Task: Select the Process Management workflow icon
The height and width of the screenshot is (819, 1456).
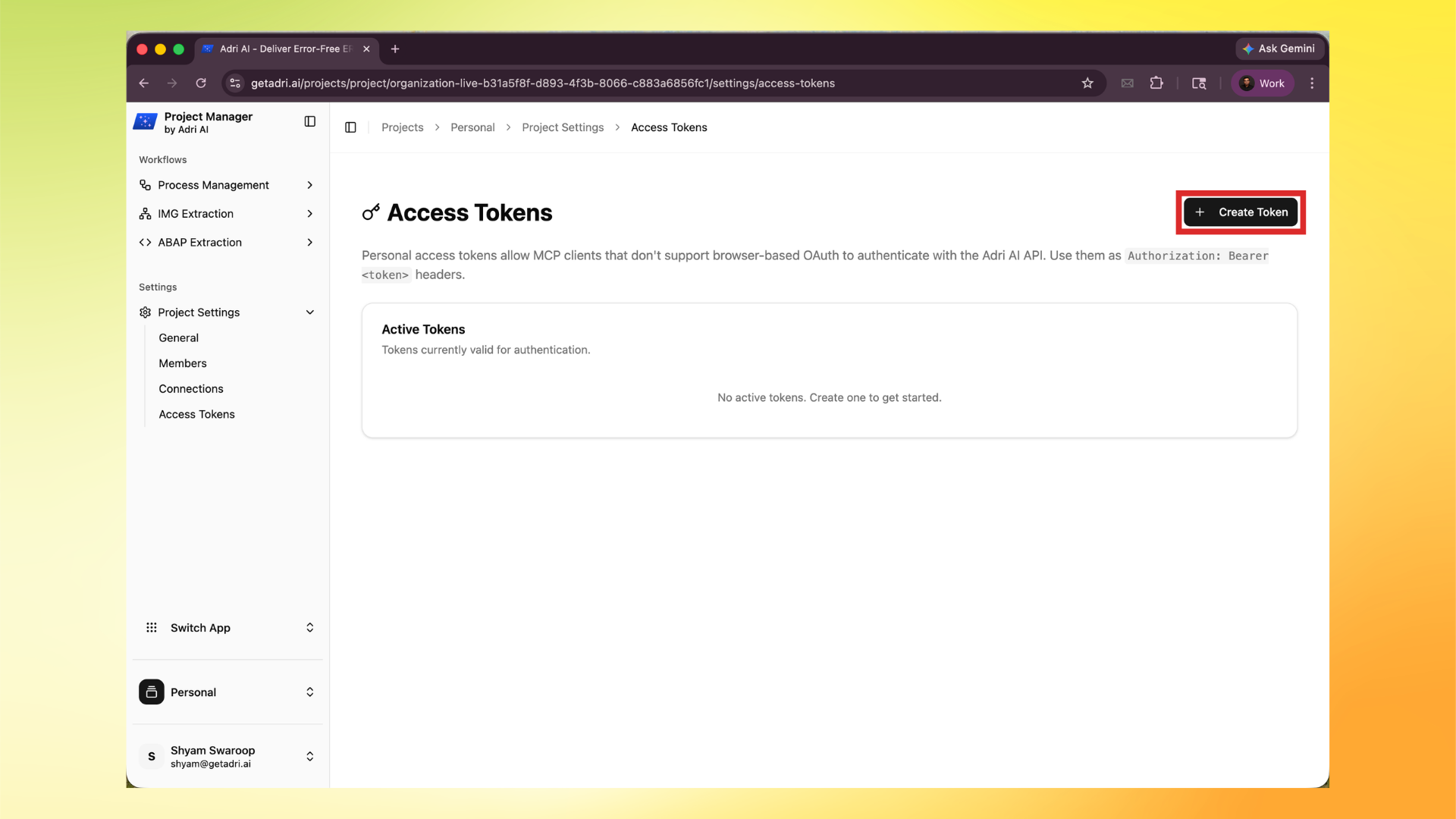Action: click(x=145, y=184)
